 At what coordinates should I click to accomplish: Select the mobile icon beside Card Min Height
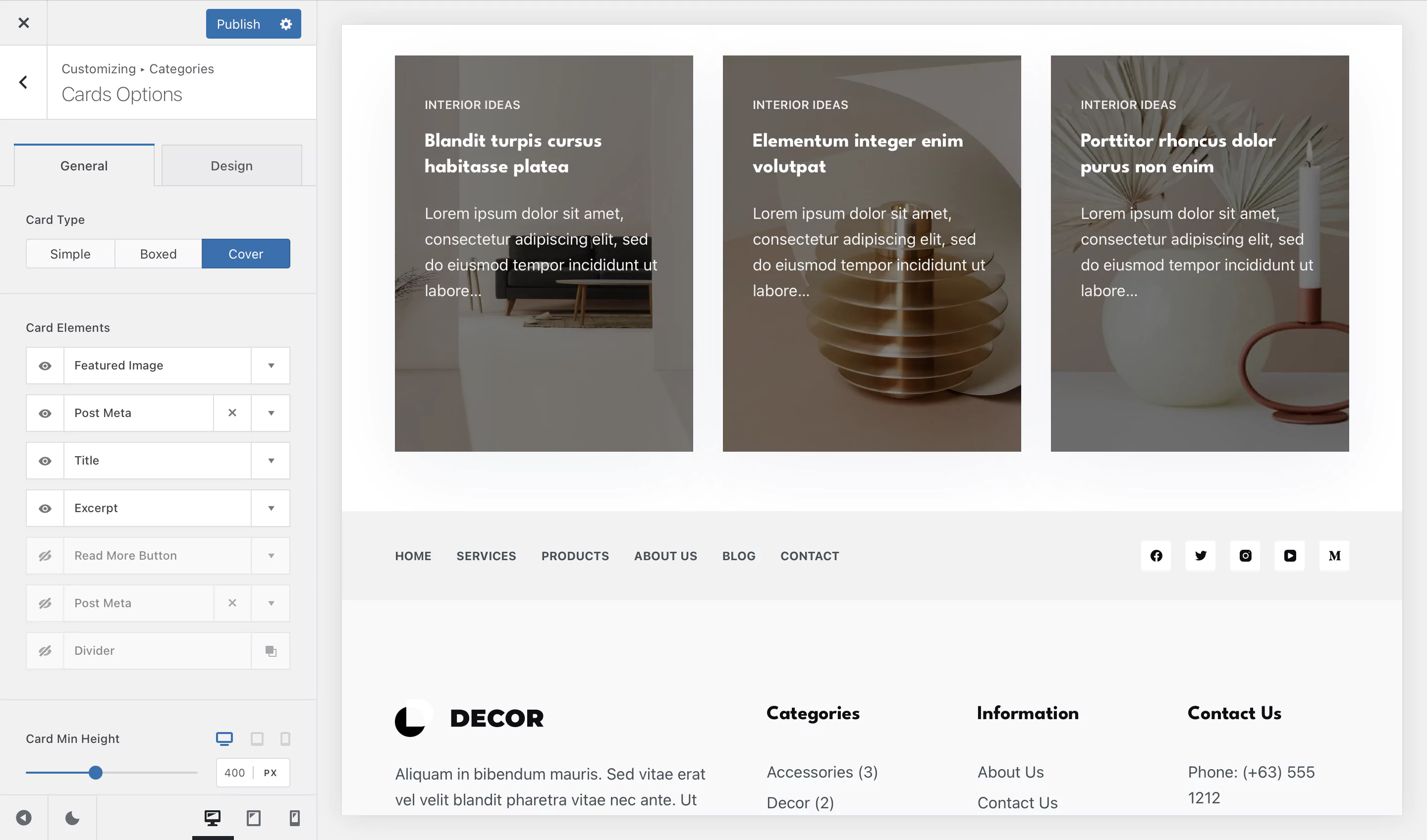(x=285, y=738)
